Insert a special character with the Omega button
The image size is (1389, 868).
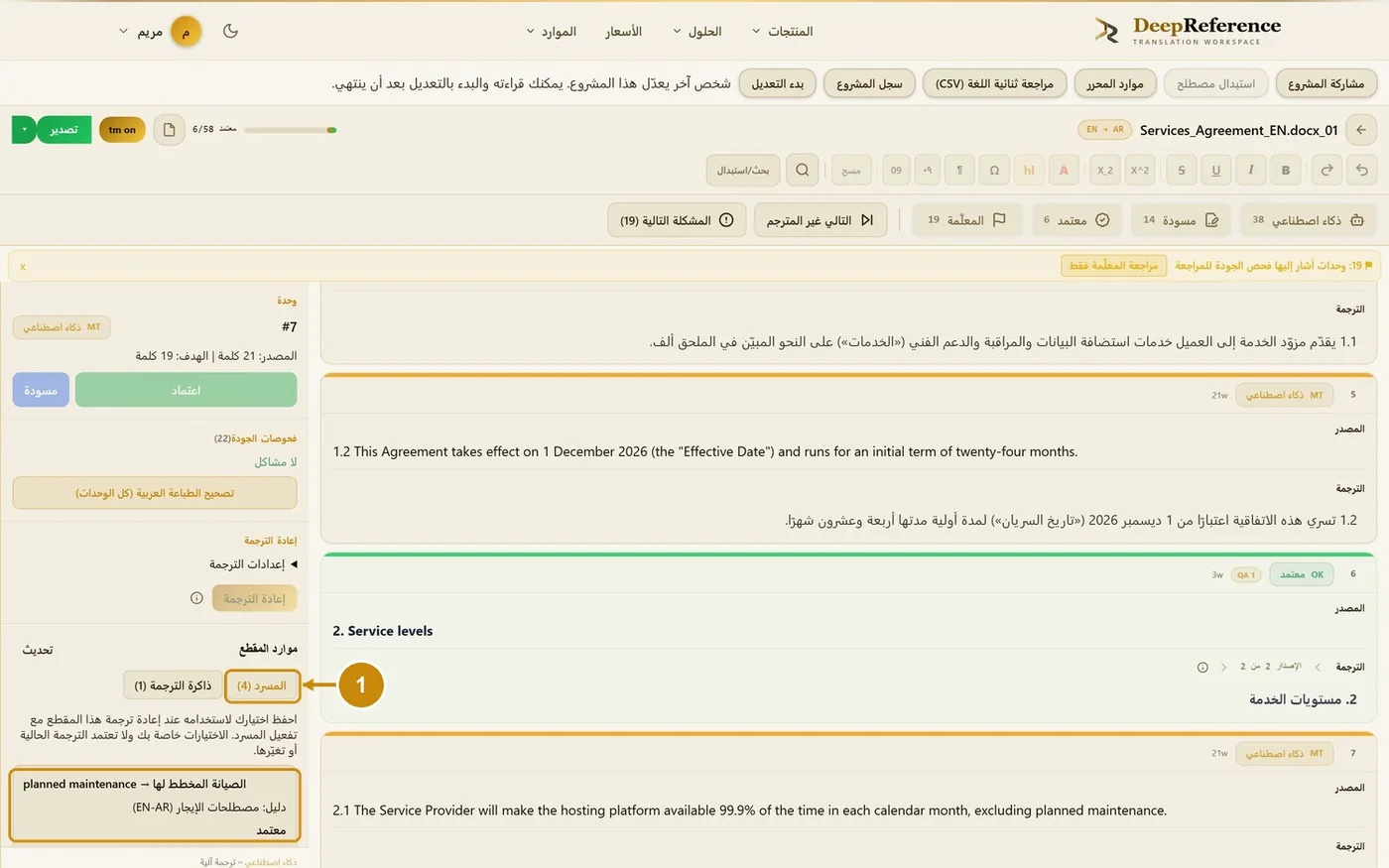pyautogui.click(x=994, y=171)
